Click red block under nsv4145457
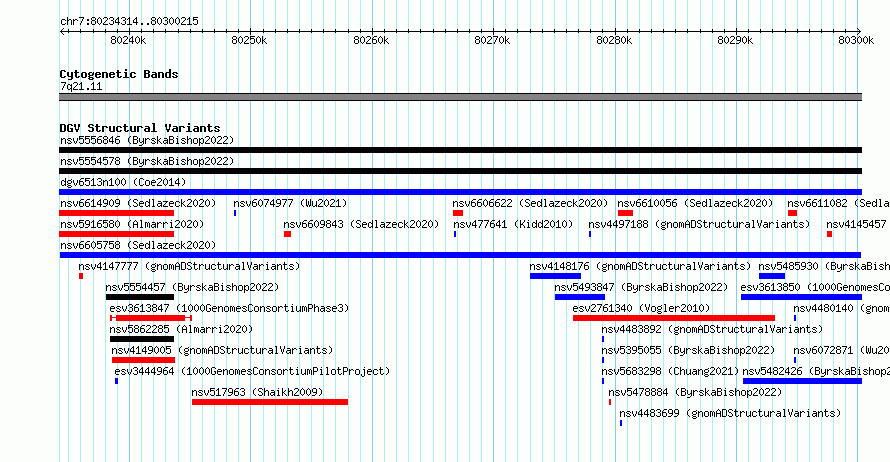890x462 pixels. tap(829, 234)
